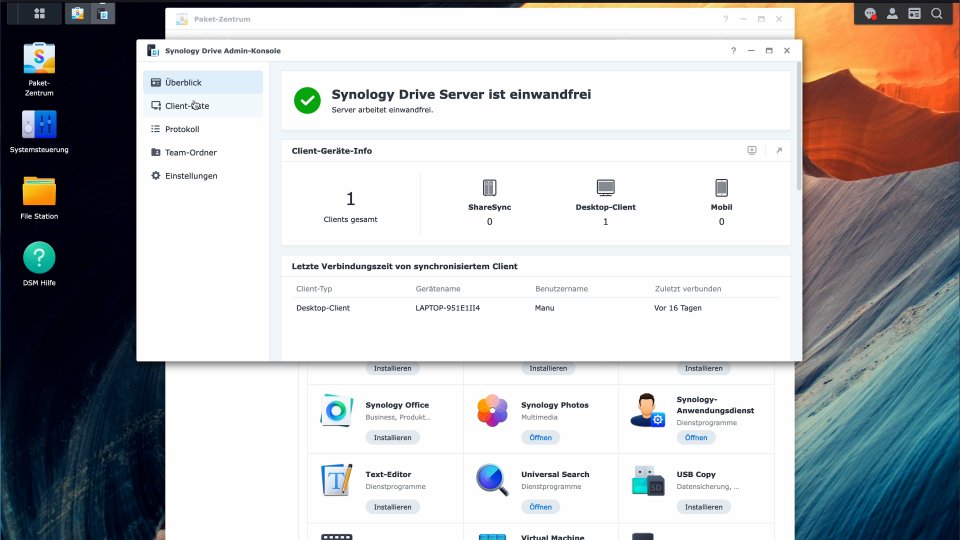Screen dimensions: 960x540
Task: Click the Mobil phone icon
Action: click(721, 187)
